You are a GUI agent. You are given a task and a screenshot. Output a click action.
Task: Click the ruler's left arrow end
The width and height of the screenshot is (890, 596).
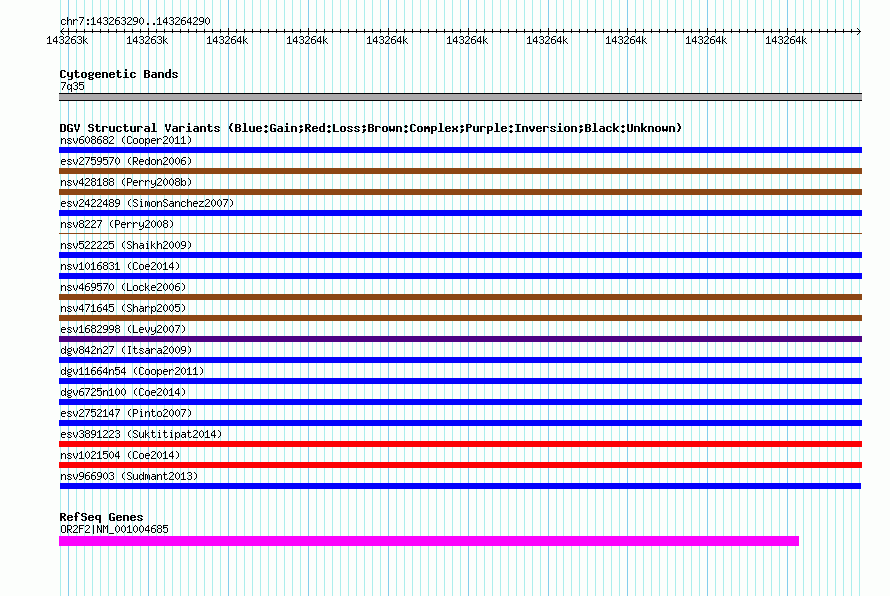(62, 31)
